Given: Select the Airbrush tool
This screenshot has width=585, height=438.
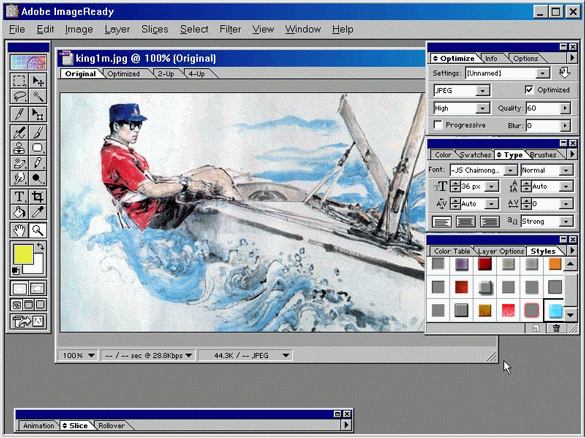Looking at the screenshot, I should (x=19, y=132).
